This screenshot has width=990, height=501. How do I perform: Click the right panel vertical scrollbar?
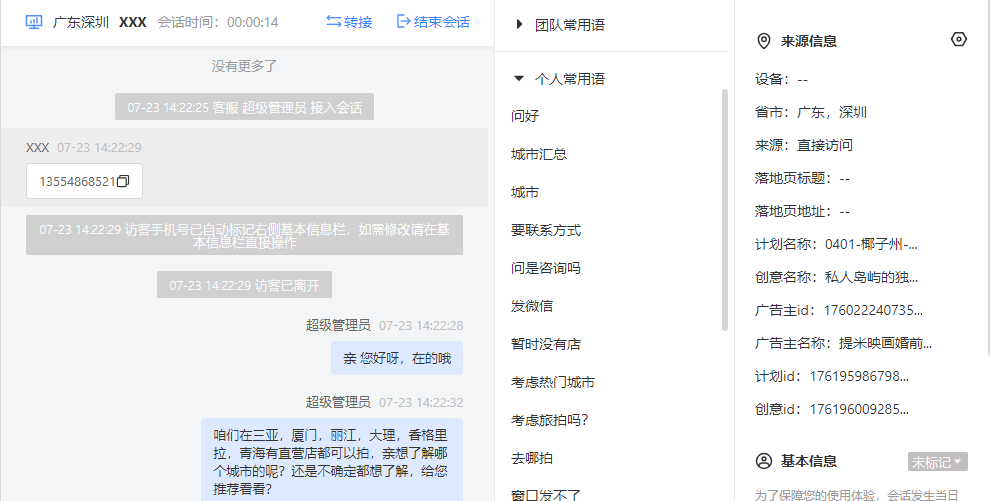(x=987, y=177)
